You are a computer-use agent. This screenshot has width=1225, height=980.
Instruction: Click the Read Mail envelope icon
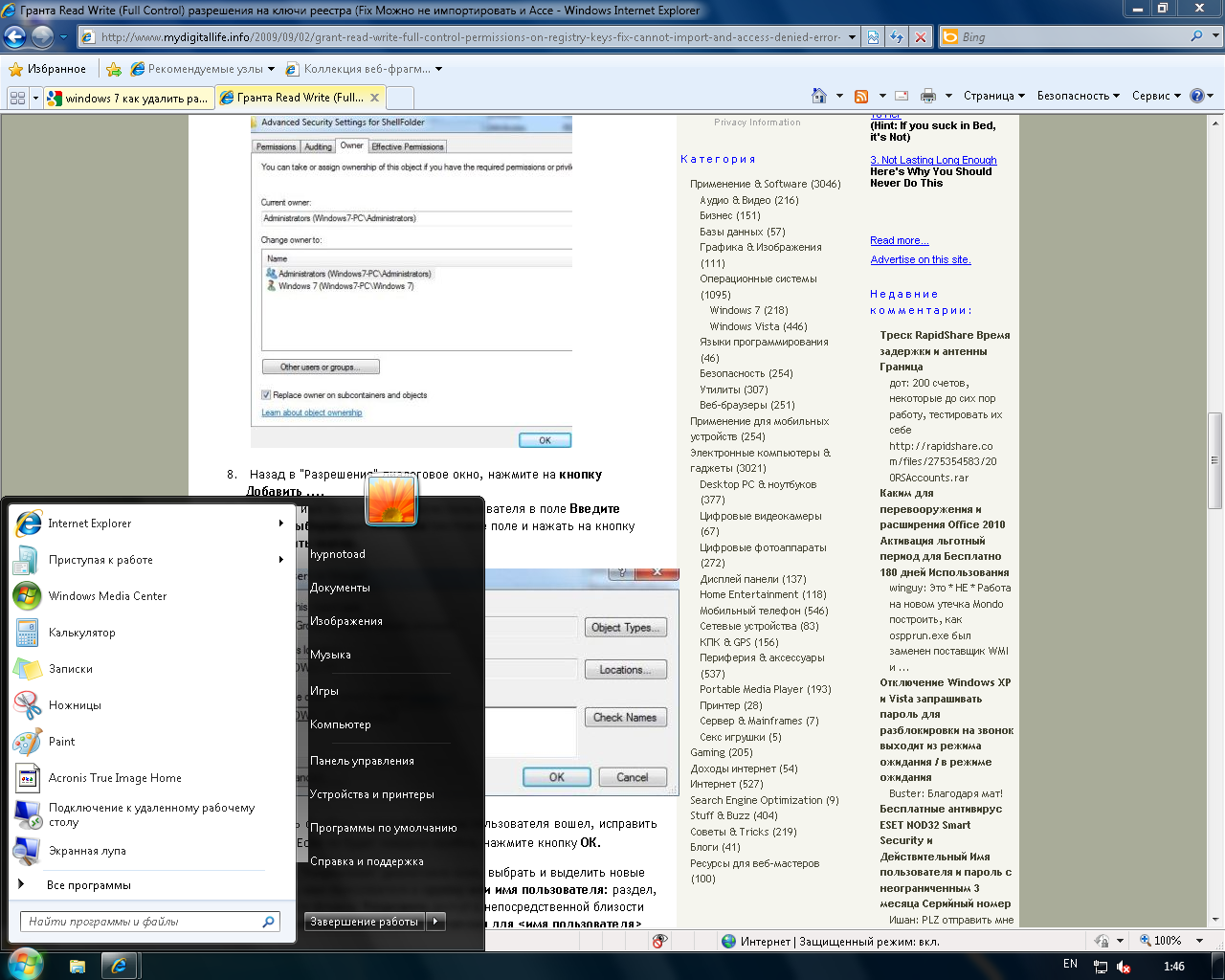tap(902, 96)
